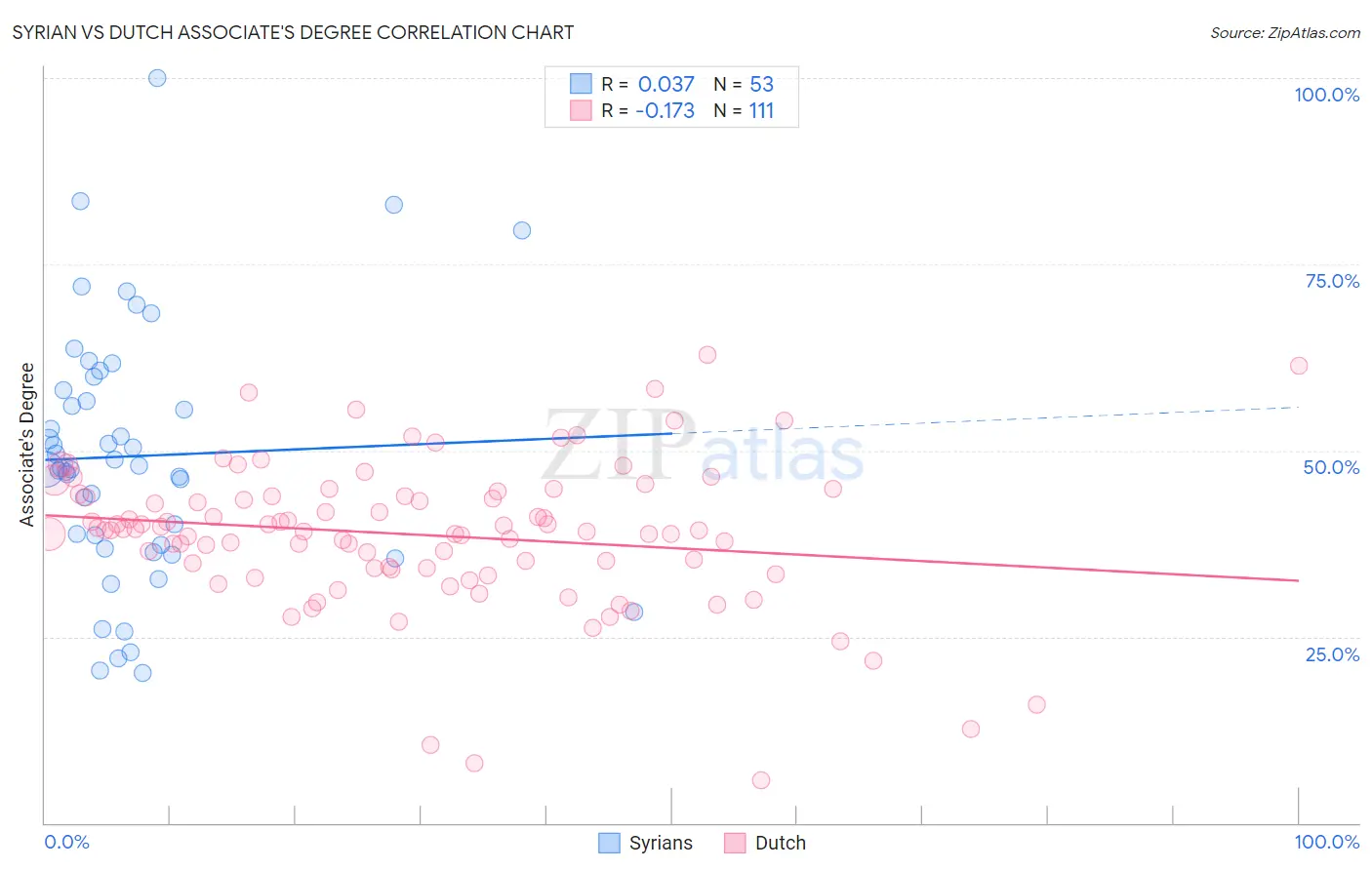This screenshot has height=870, width=1372.
Task: Click the Associate's Degree axis label
Action: click(27, 445)
